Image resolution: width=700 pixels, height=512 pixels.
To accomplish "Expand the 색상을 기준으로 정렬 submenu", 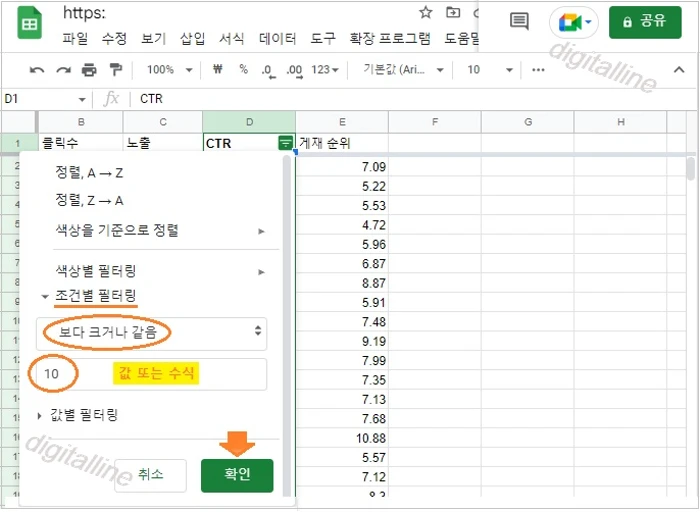I will (160, 231).
